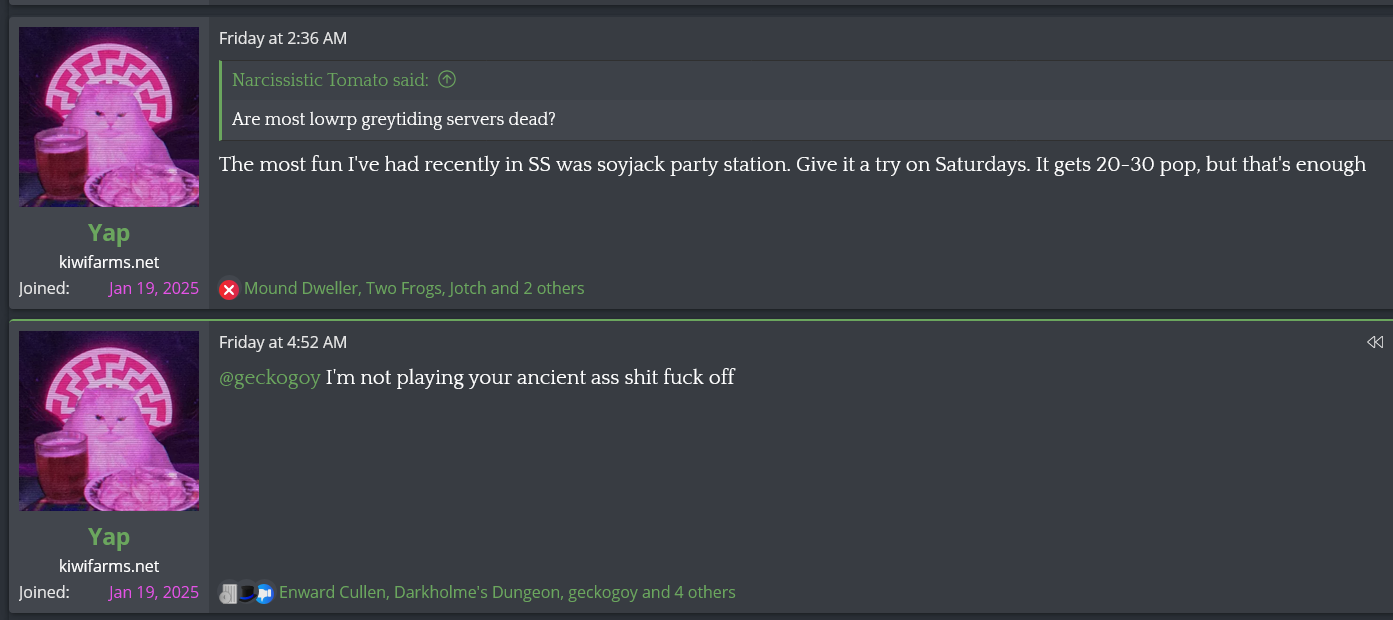
Task: Open the @geckogoy mention link
Action: pyautogui.click(x=270, y=377)
